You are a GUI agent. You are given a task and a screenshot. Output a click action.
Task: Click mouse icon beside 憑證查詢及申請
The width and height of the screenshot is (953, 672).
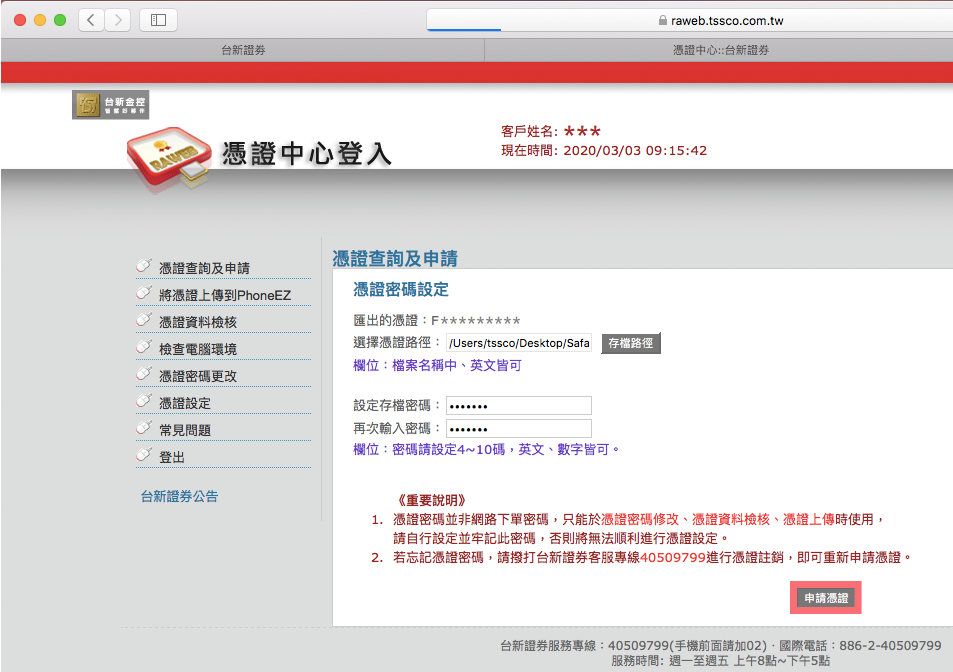[x=144, y=266]
